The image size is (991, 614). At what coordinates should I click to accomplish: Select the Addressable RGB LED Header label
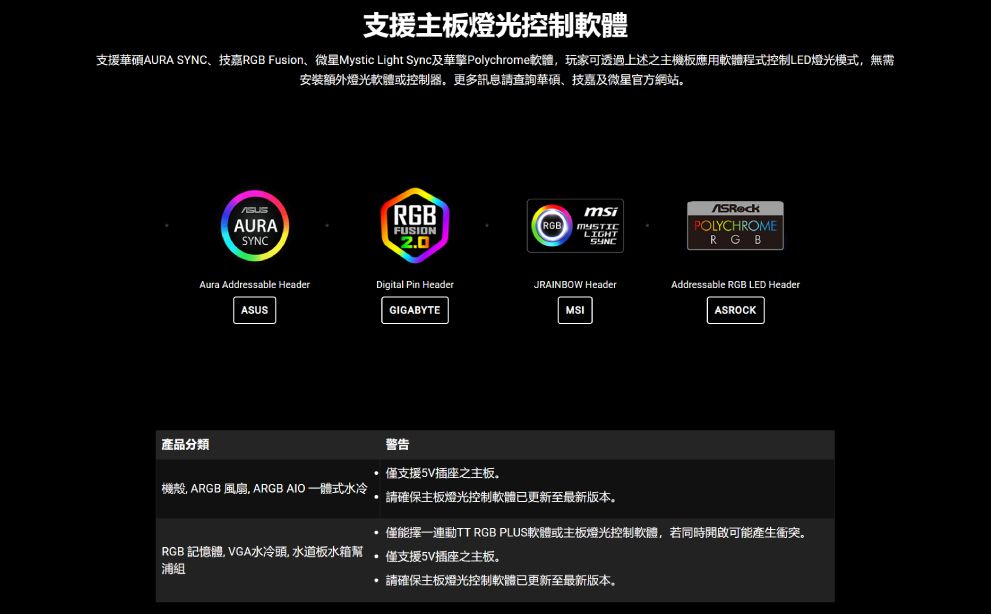[x=736, y=285]
